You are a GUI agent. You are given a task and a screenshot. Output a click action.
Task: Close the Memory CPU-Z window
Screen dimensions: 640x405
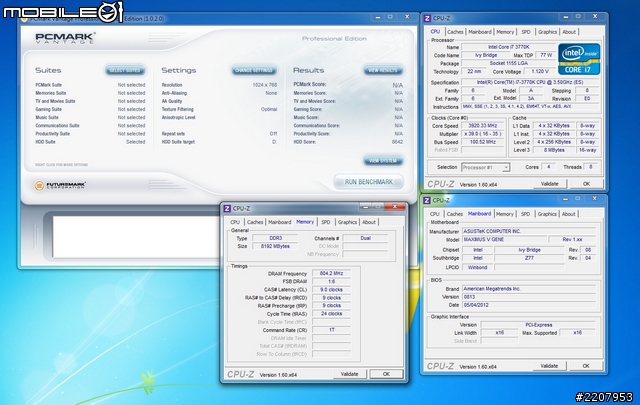coord(395,207)
